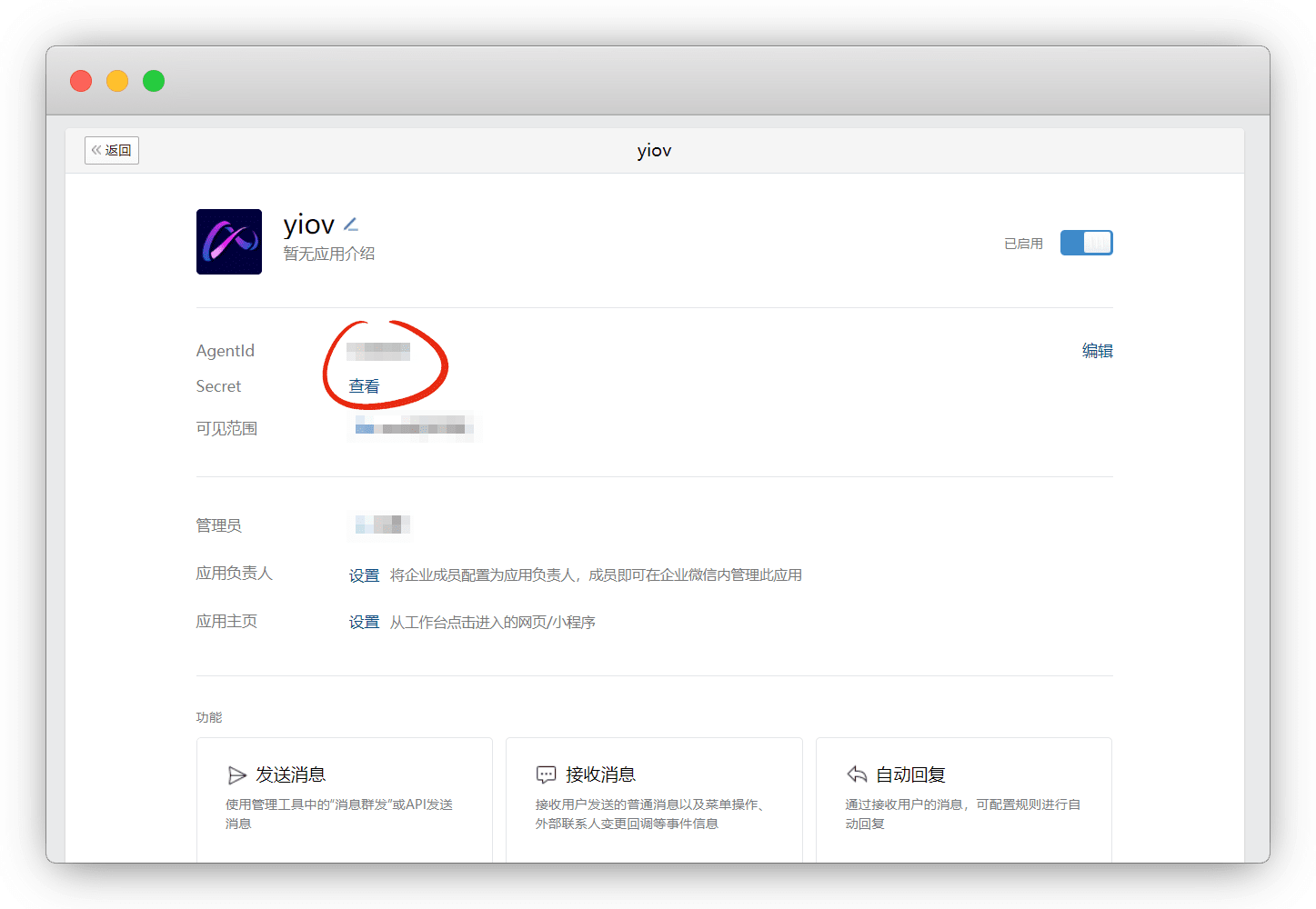This screenshot has height=909, width=1316.
Task: Toggle the 已启用 app switch
Action: click(1086, 243)
